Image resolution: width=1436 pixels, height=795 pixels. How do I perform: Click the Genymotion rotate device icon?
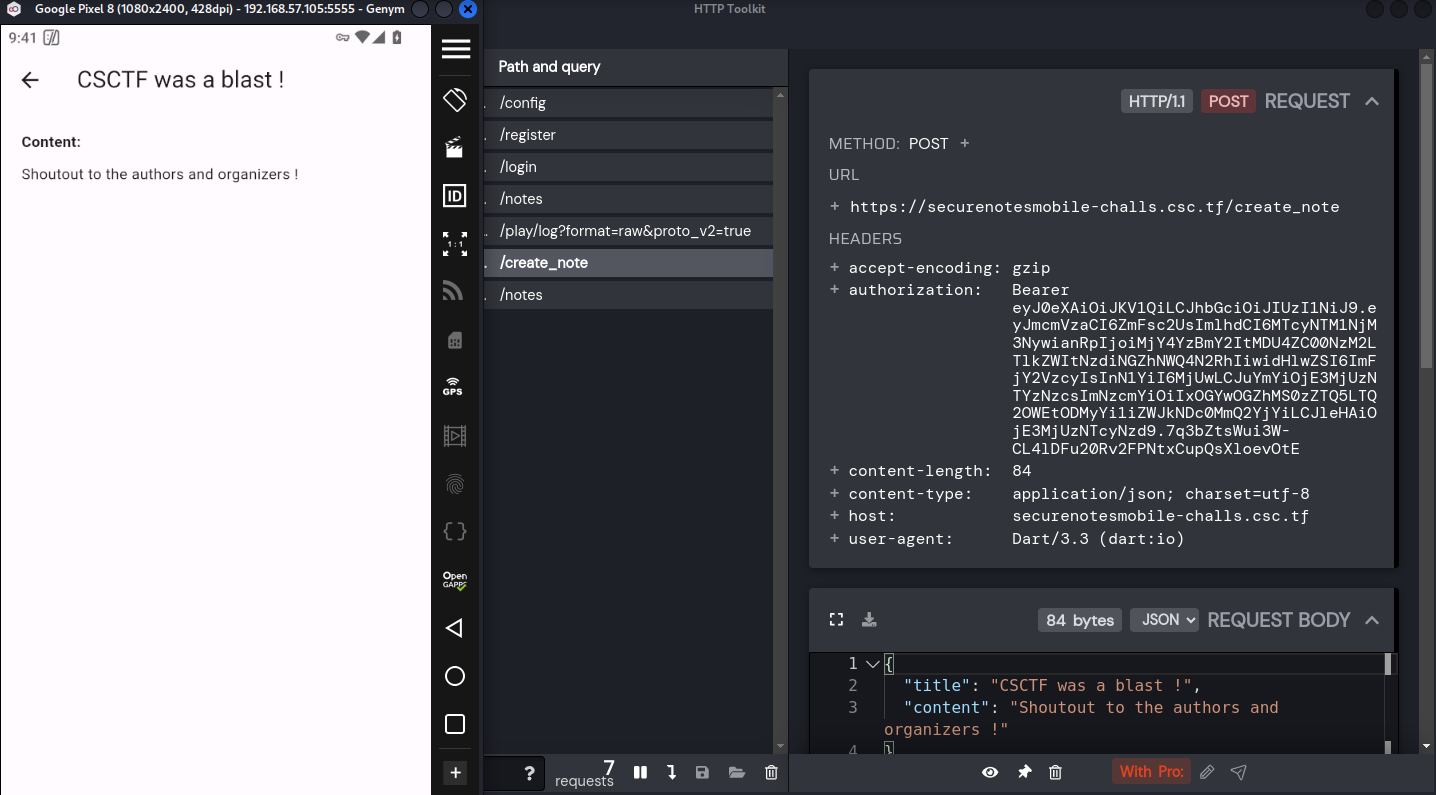[x=455, y=100]
